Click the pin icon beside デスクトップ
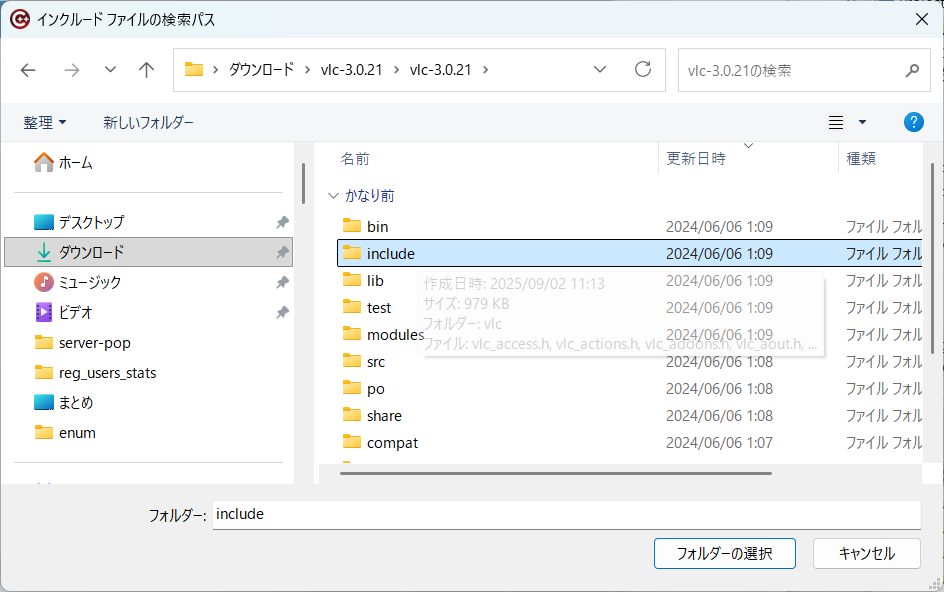944x592 pixels. [282, 222]
